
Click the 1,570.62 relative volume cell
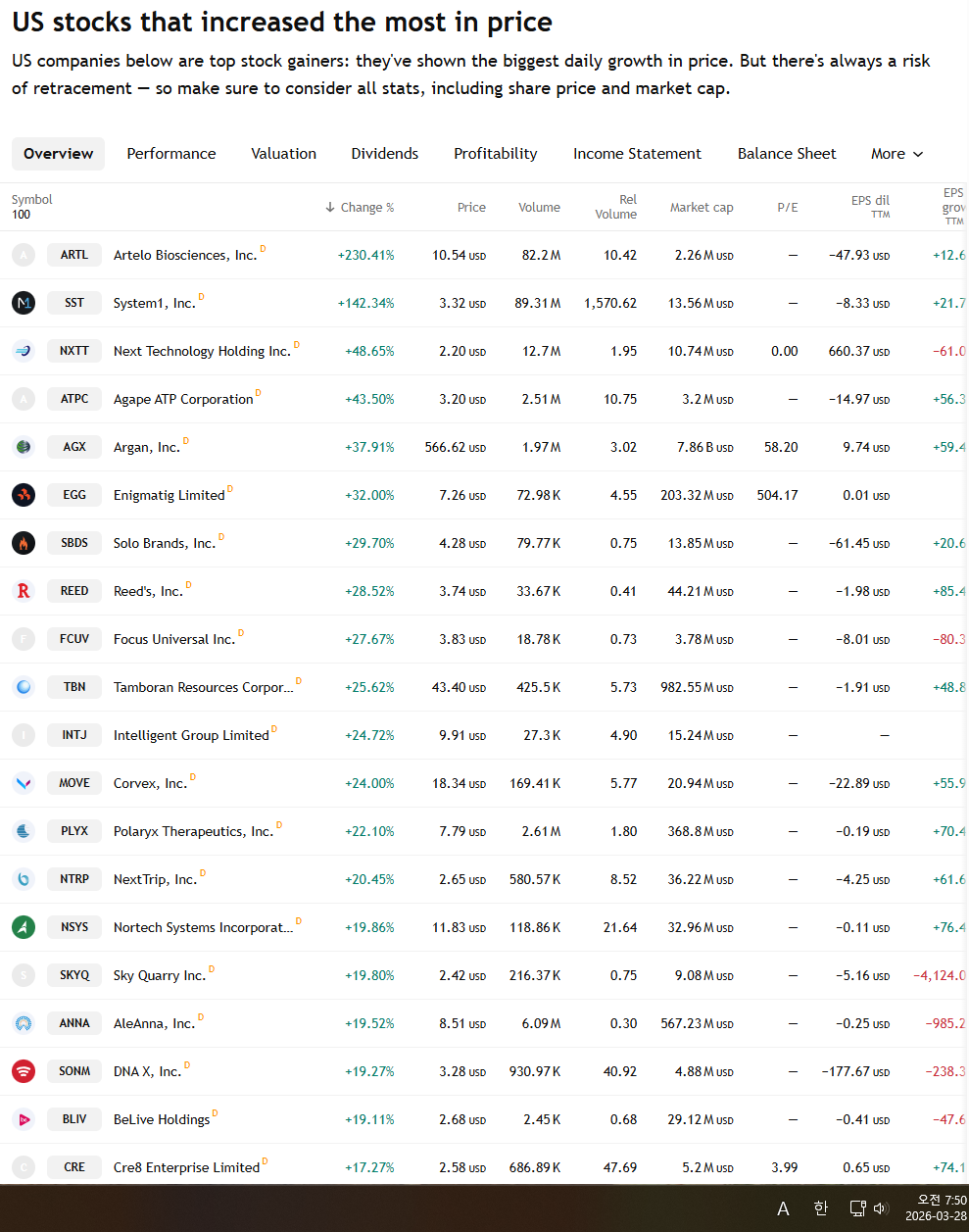[x=610, y=303]
